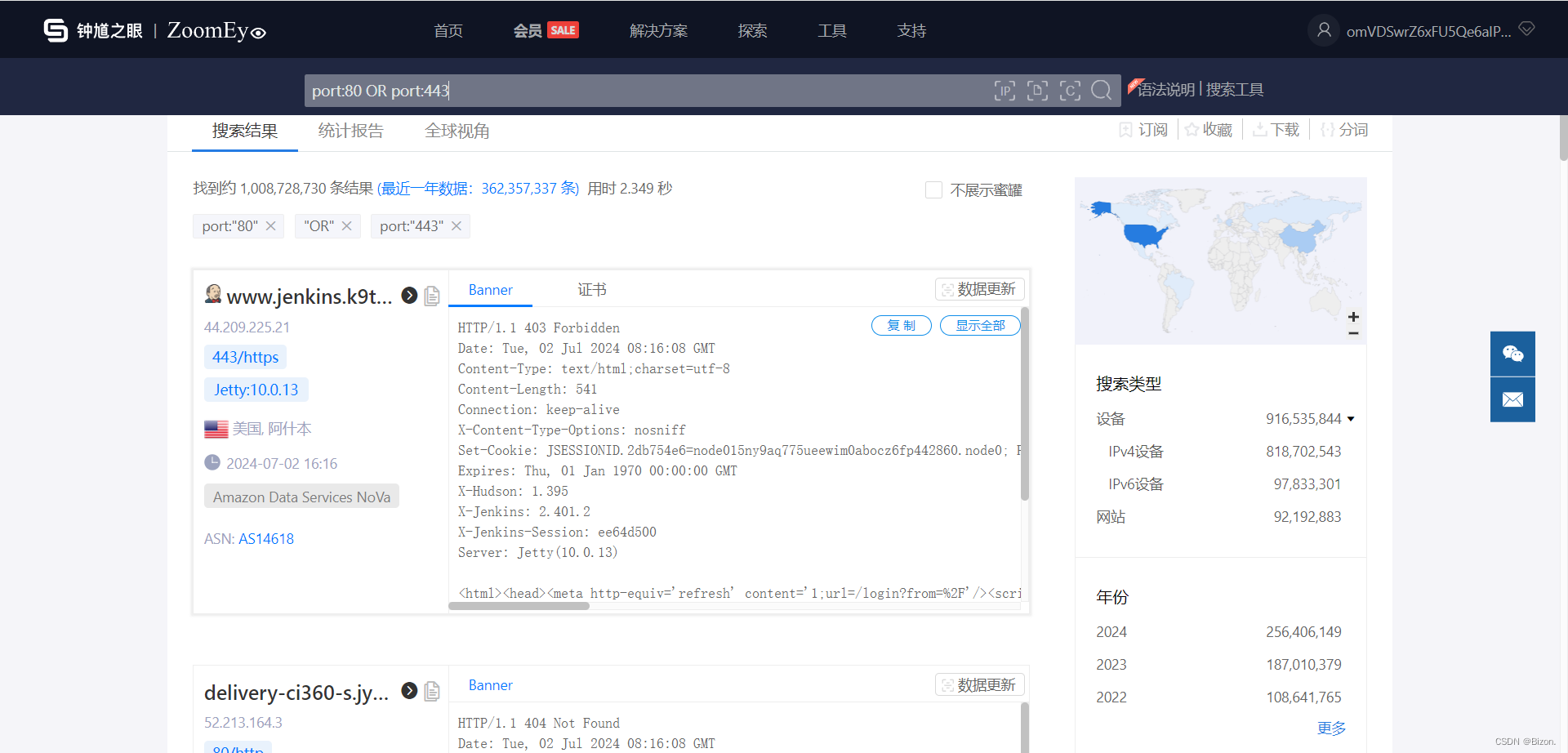Open the 支持 menu
1568x753 pixels.
911,30
